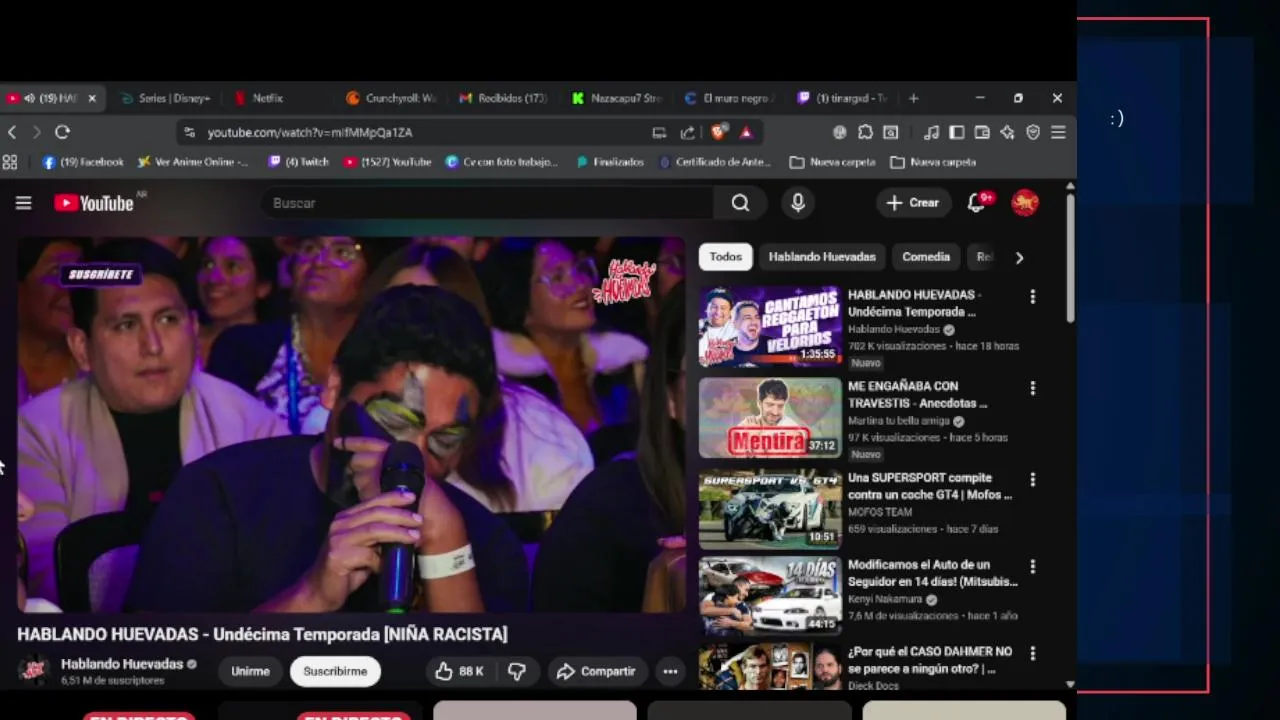Open the YouTube guide hamburger menu
This screenshot has width=1280, height=720.
pyautogui.click(x=24, y=203)
